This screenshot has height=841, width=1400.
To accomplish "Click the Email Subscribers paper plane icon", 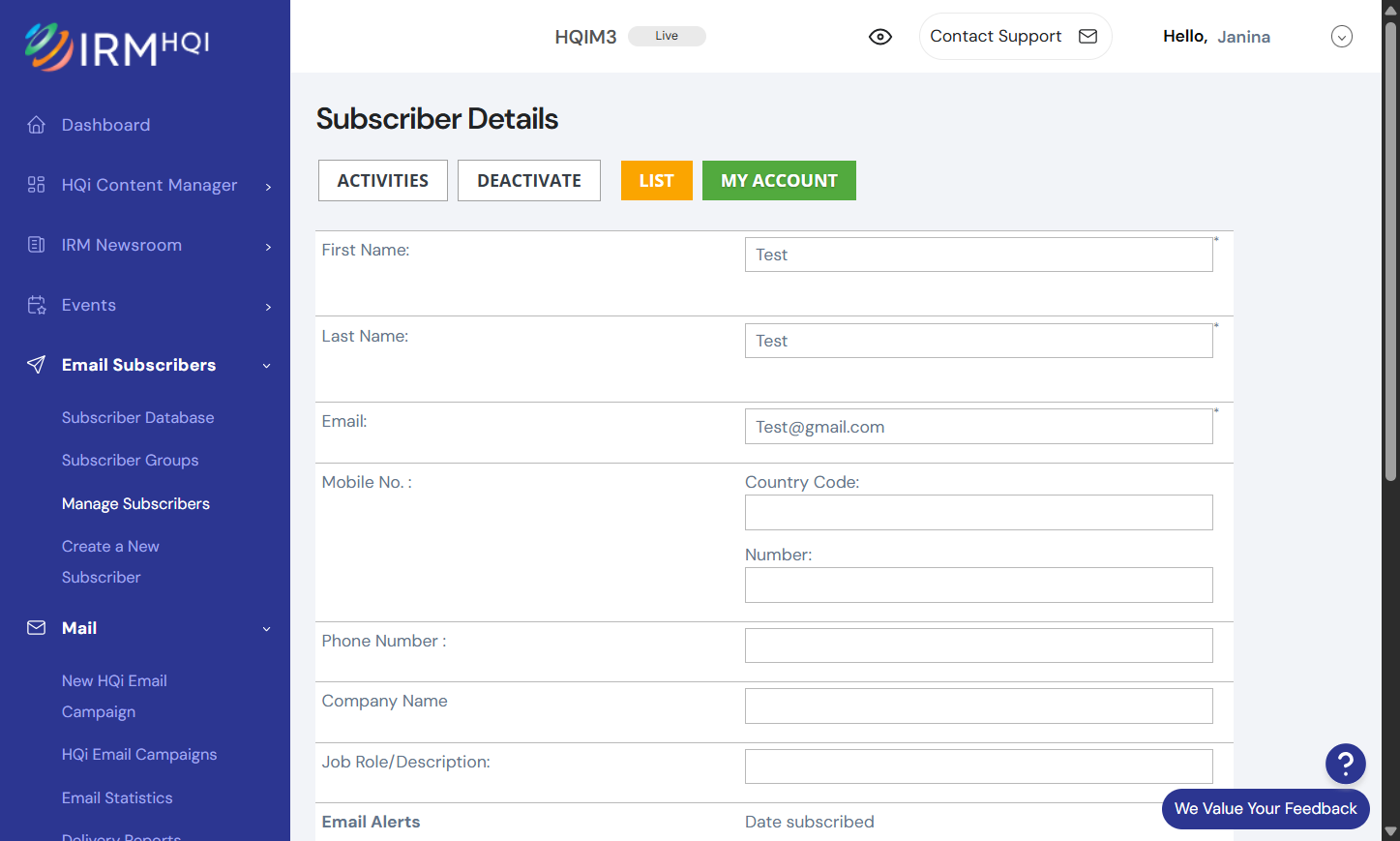I will tap(37, 365).
